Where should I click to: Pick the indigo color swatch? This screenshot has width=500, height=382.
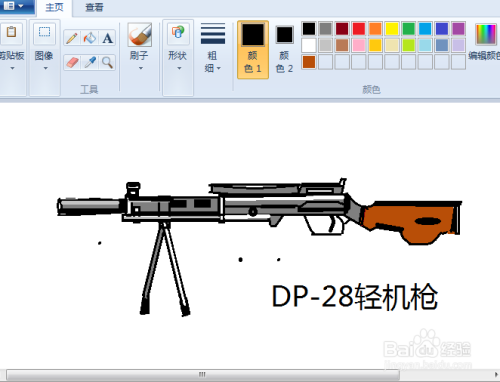[442, 29]
